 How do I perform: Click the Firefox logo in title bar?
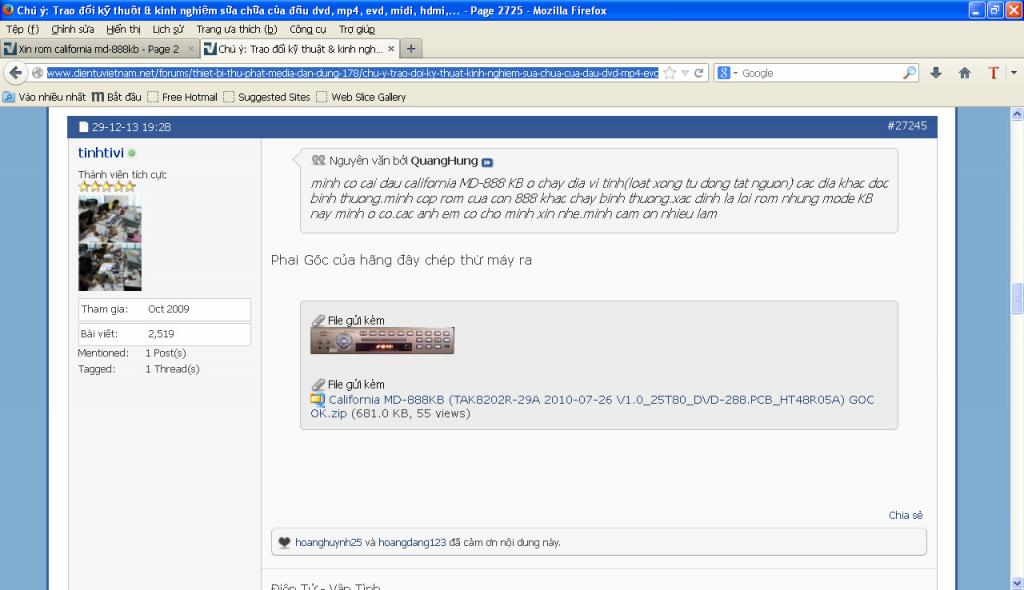coord(8,10)
